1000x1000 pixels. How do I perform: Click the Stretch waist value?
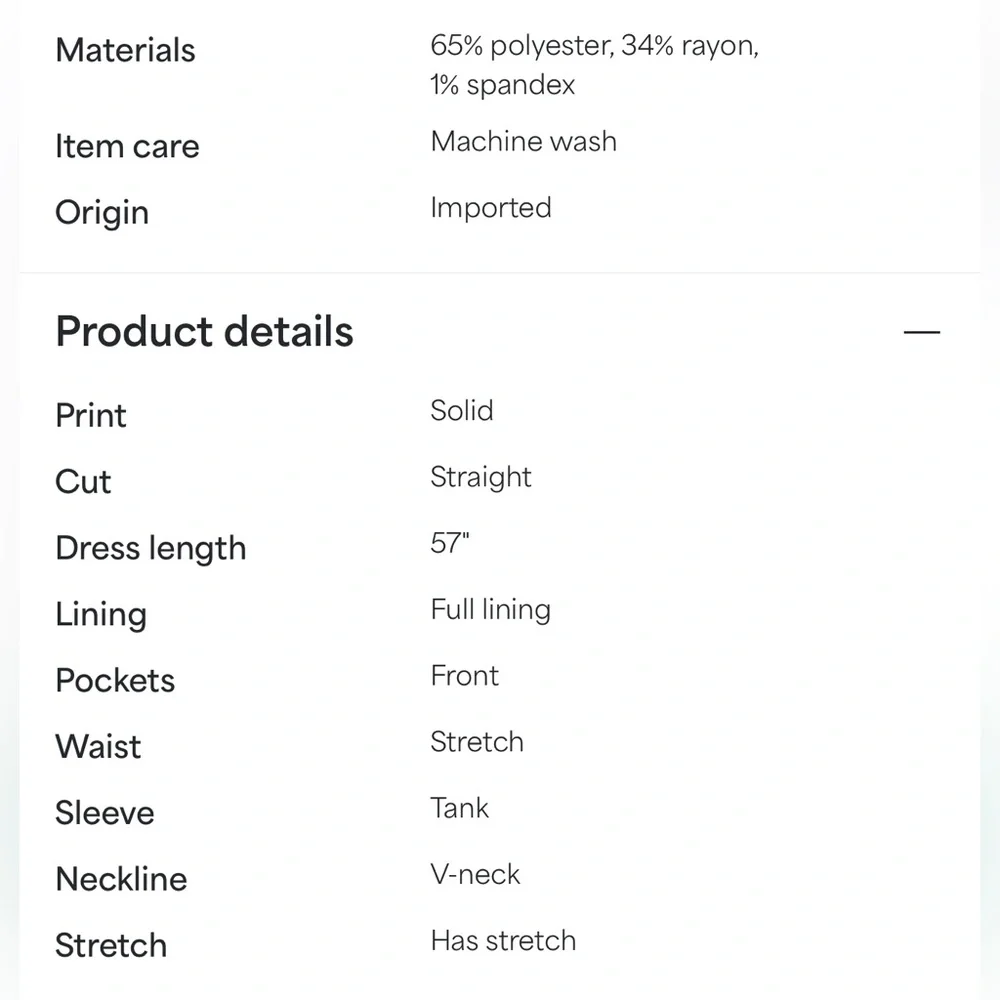pos(477,742)
